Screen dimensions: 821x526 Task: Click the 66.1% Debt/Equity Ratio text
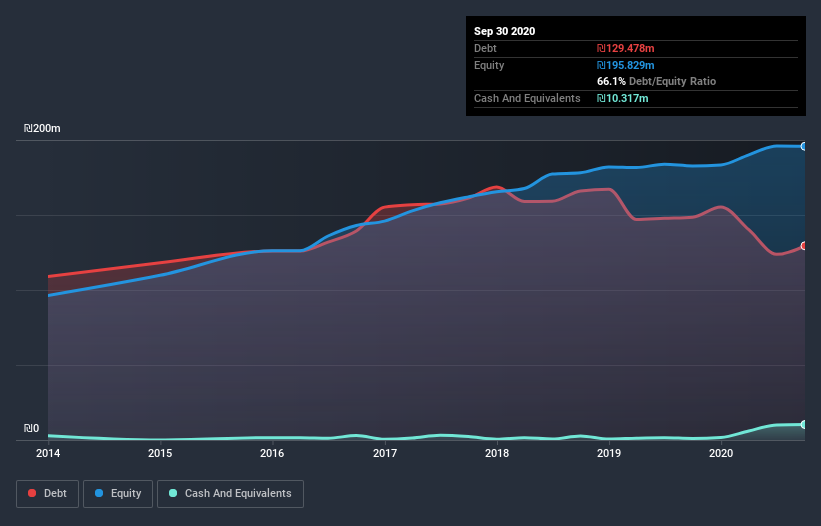[656, 81]
